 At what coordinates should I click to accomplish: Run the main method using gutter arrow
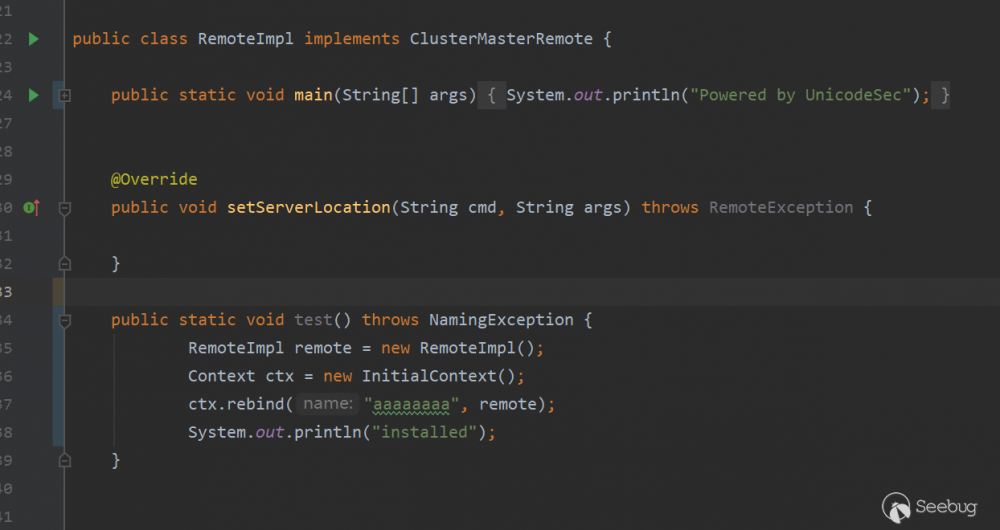pos(34,95)
